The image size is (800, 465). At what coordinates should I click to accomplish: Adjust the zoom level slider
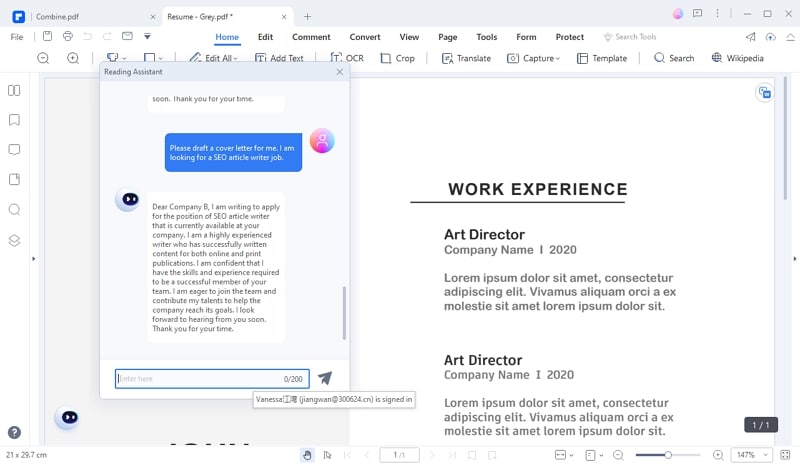(x=668, y=455)
